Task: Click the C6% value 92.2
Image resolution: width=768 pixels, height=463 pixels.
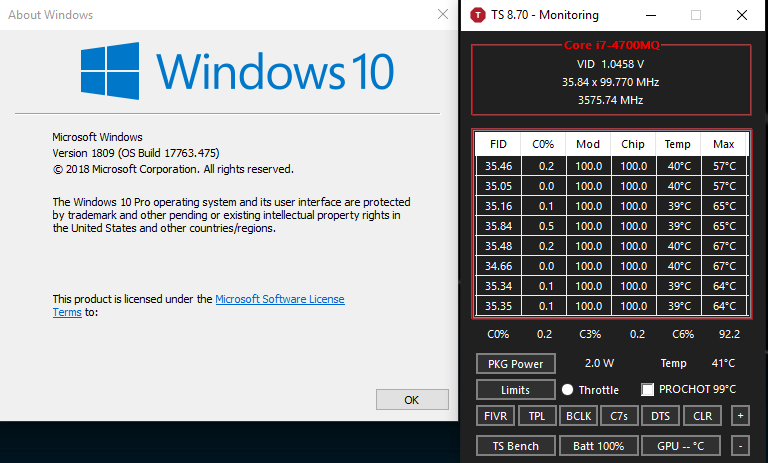Action: point(729,334)
